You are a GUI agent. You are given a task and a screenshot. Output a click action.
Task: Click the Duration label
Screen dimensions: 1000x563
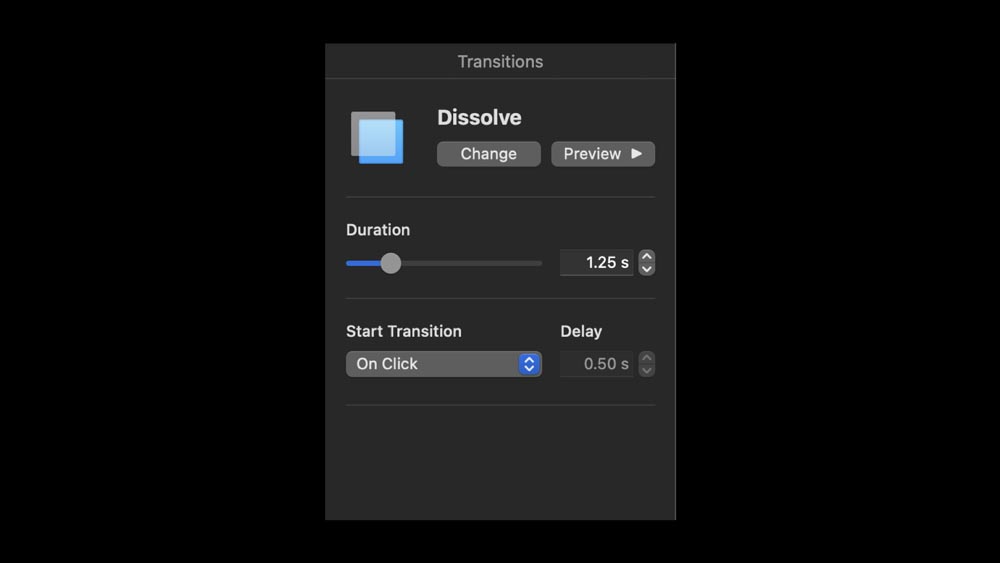(378, 230)
